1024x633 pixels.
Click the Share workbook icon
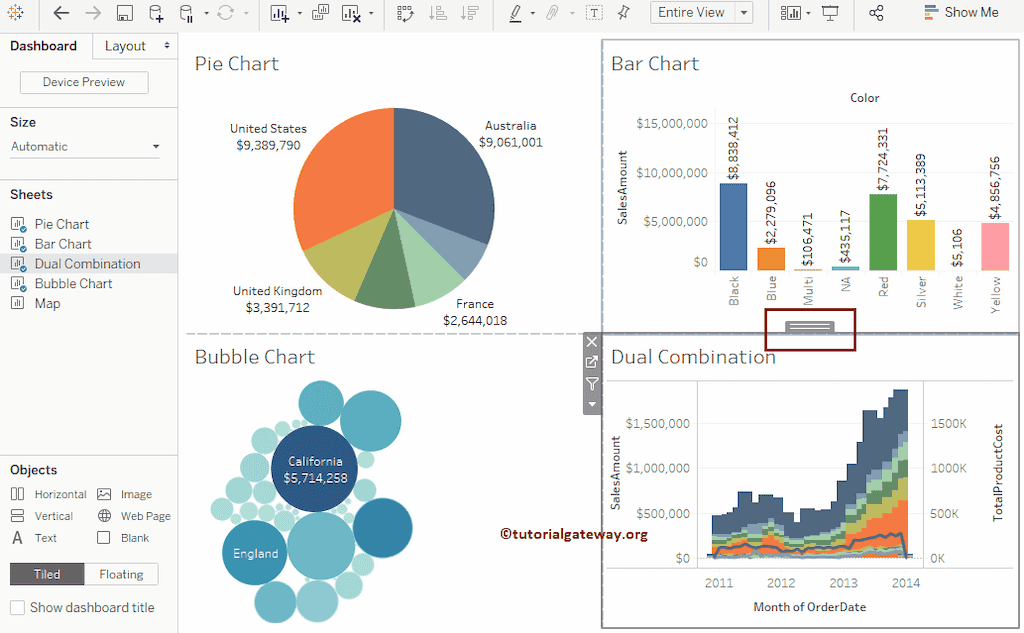click(x=877, y=13)
